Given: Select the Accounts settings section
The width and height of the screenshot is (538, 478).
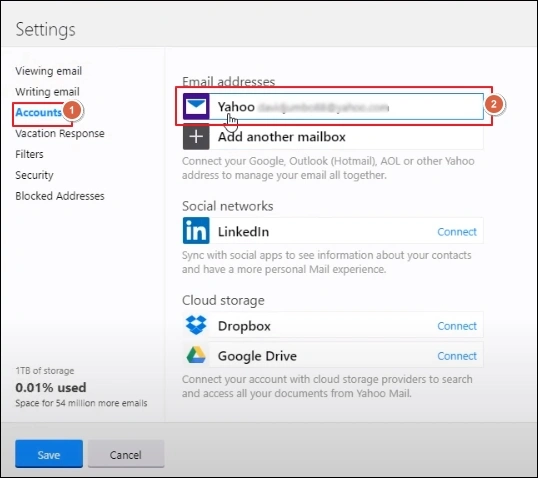Looking at the screenshot, I should pos(38,112).
